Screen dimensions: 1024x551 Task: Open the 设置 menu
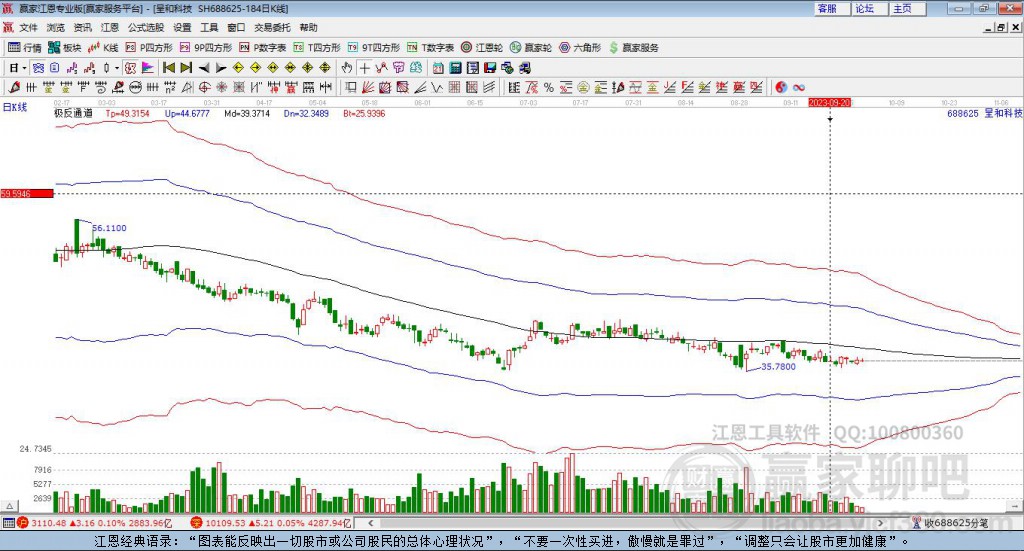182,27
